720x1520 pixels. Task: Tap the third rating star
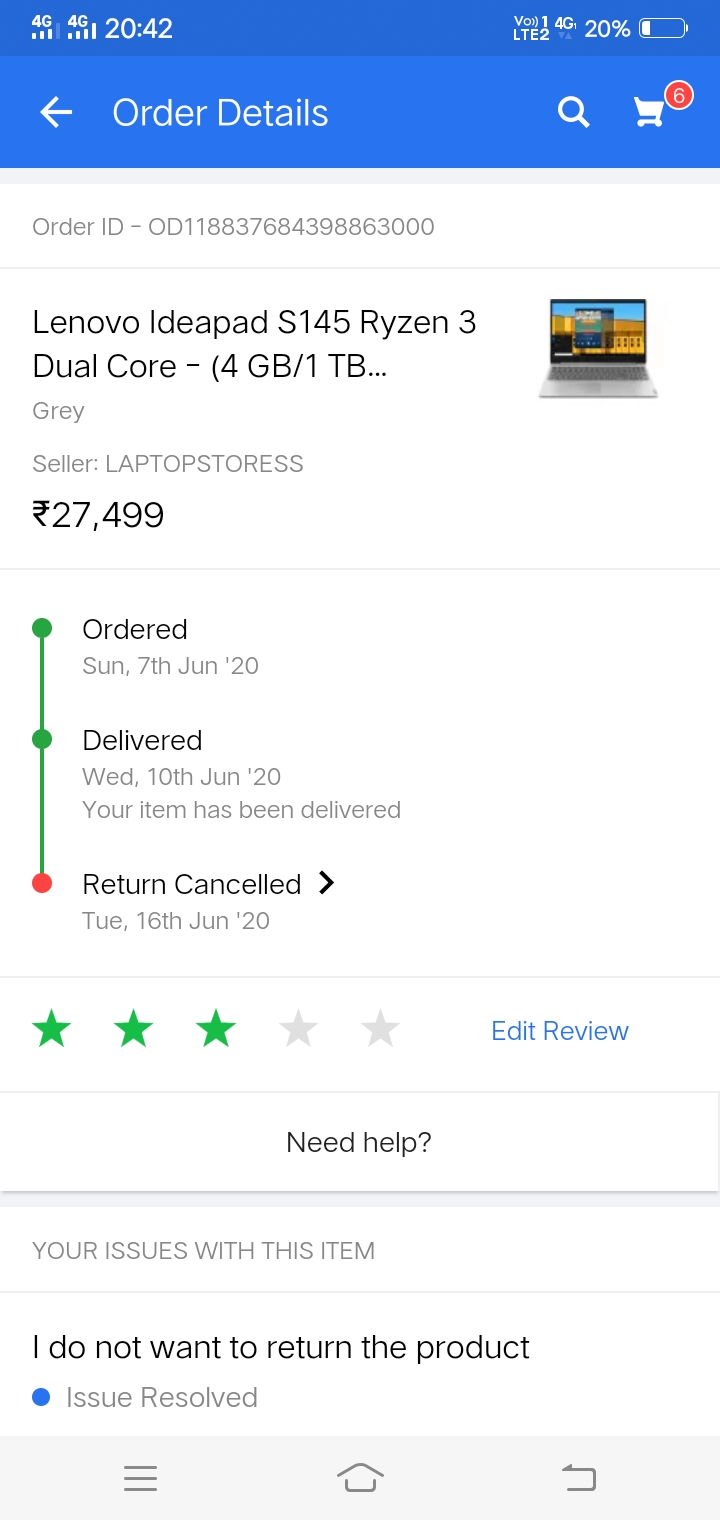click(x=216, y=1029)
